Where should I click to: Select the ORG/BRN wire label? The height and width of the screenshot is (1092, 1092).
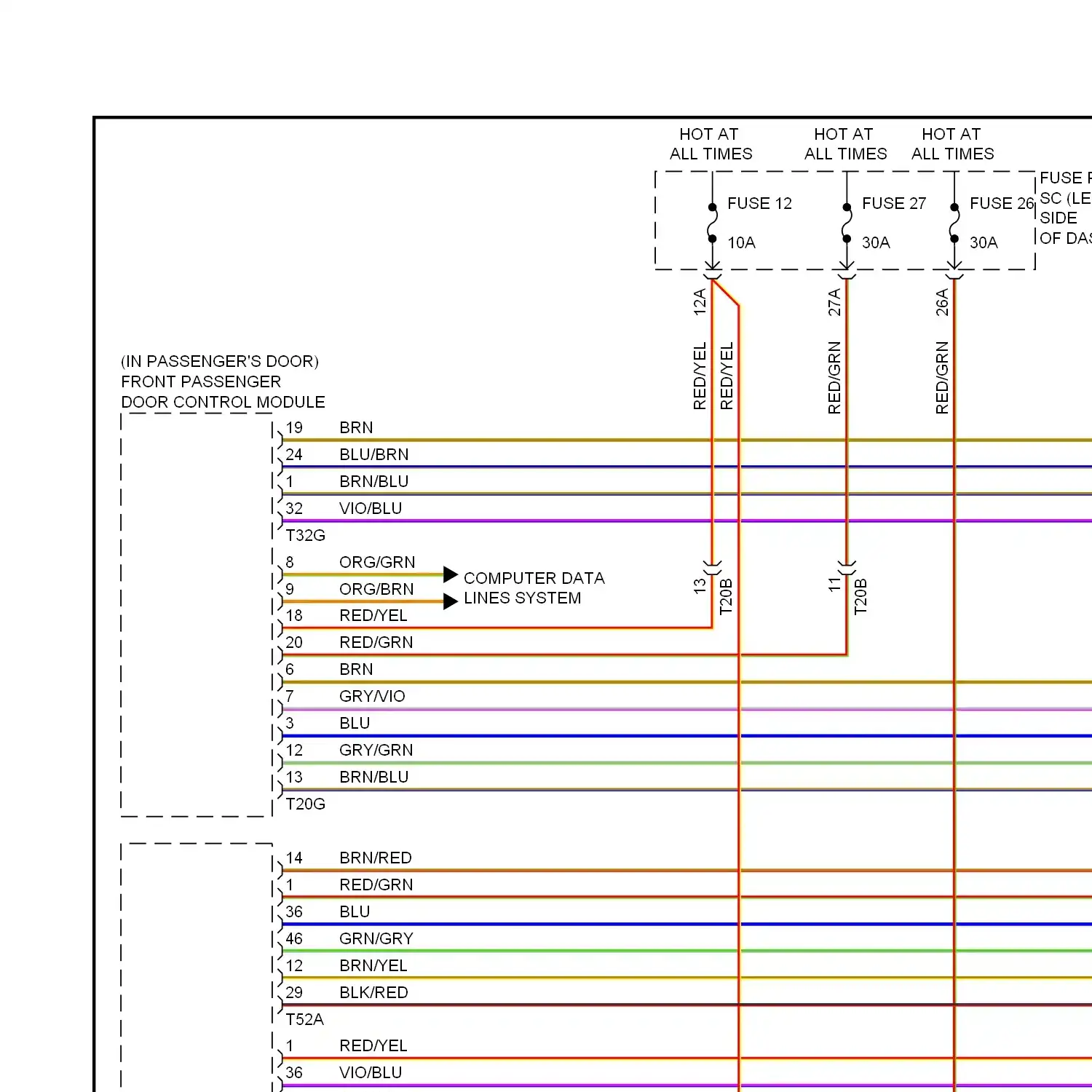376,589
